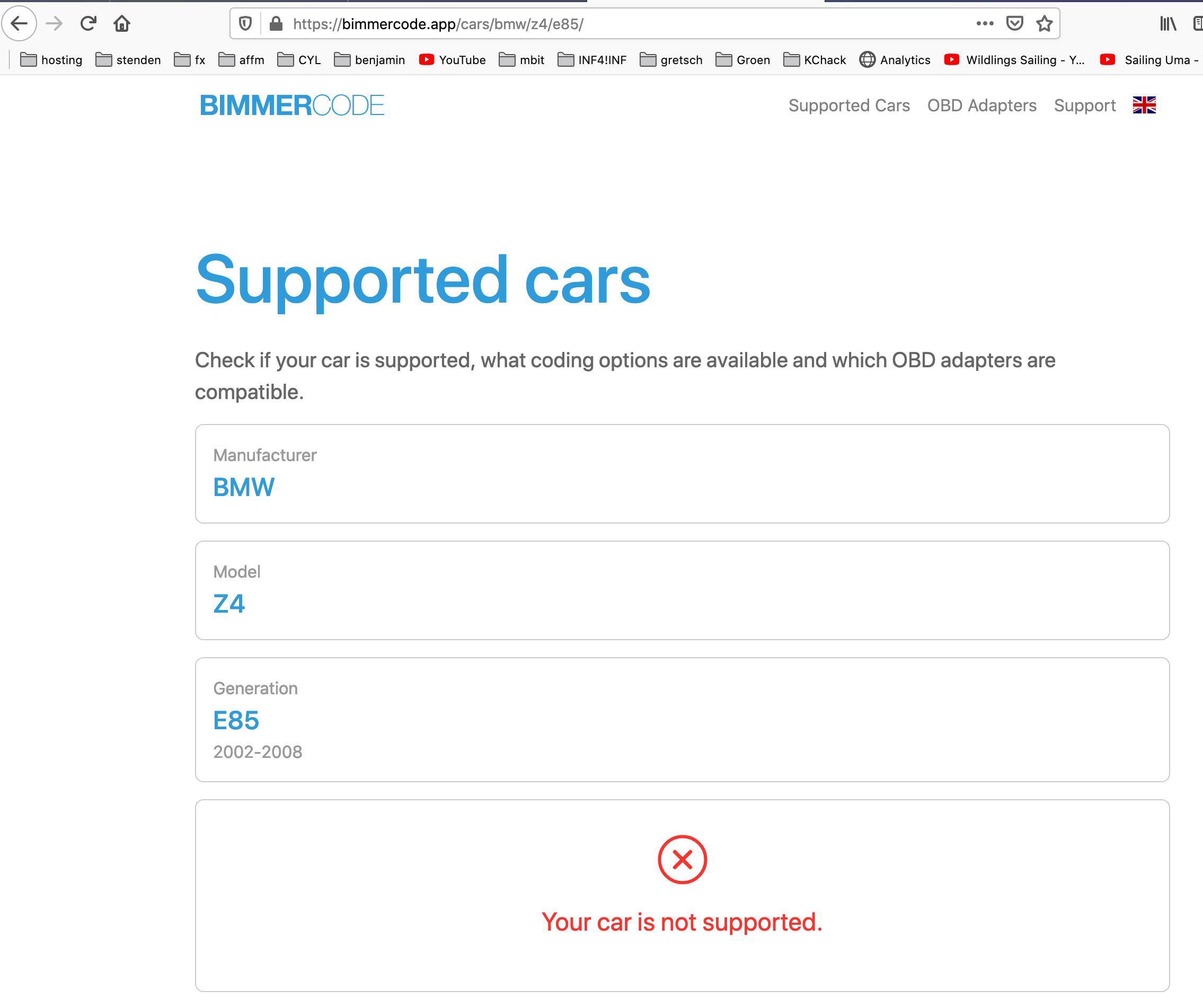Image resolution: width=1203 pixels, height=1008 pixels.
Task: Open the browser home page
Action: pos(122,23)
